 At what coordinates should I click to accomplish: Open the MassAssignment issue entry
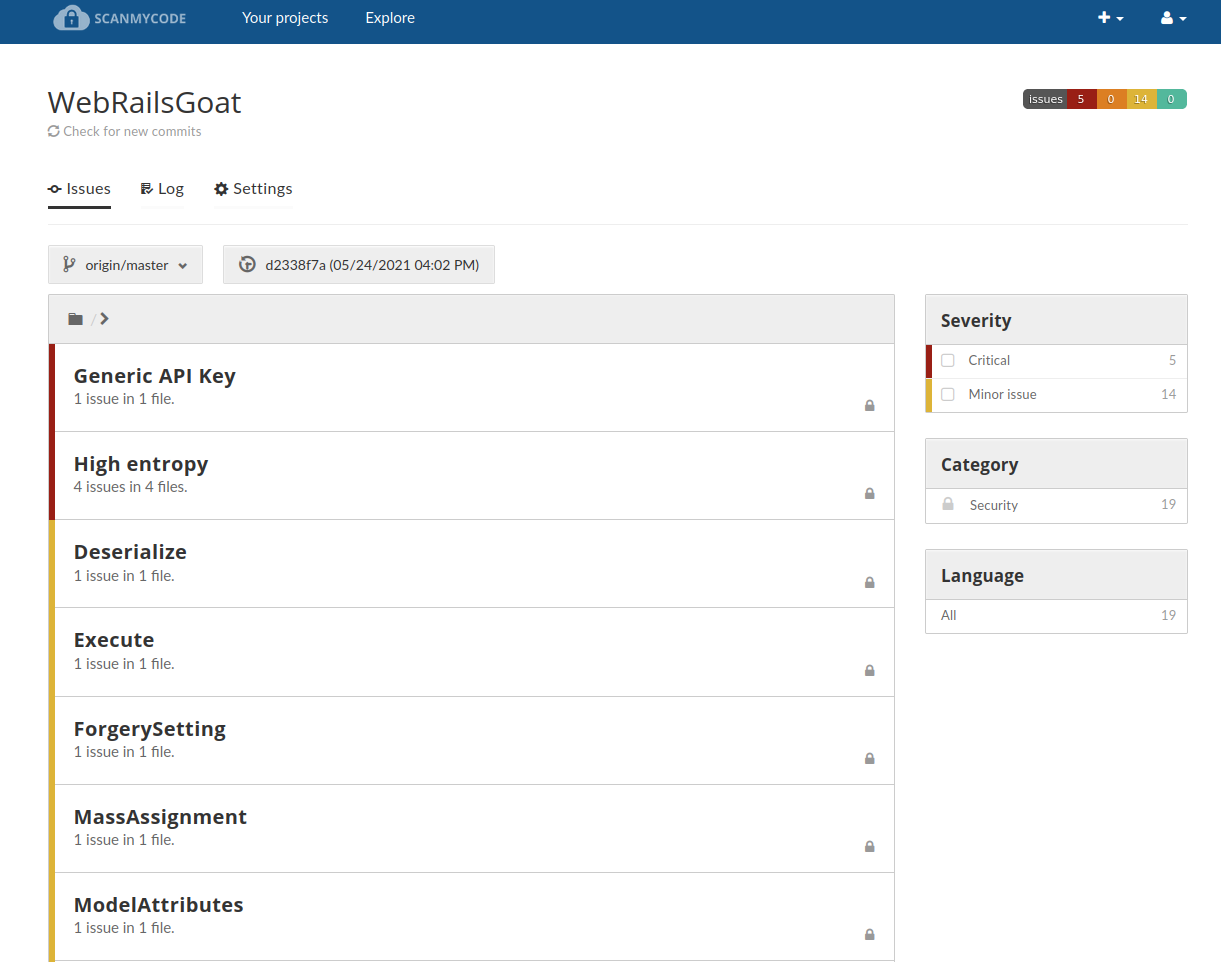tap(160, 817)
